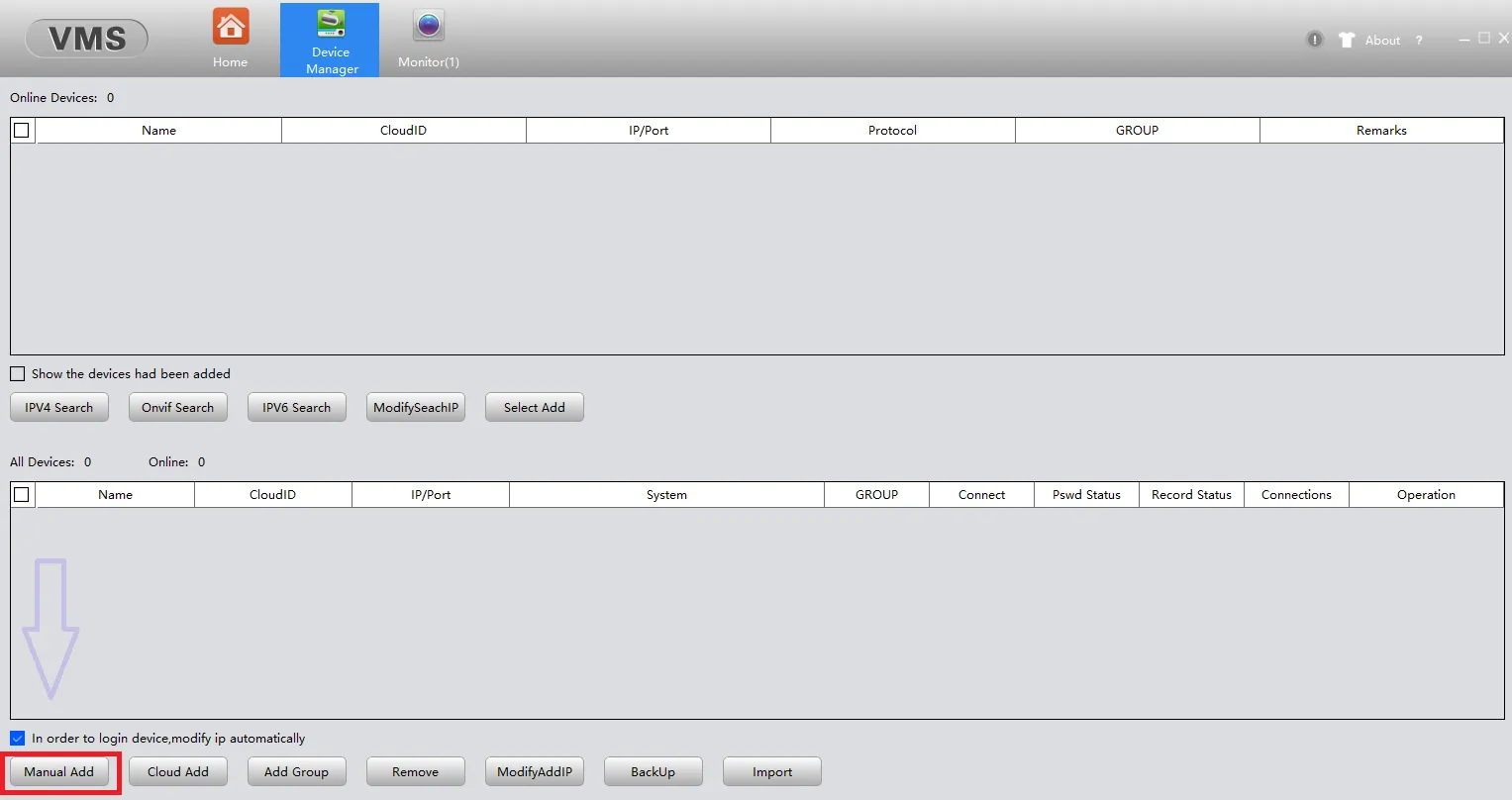Maximize the VMS window

[1483, 39]
